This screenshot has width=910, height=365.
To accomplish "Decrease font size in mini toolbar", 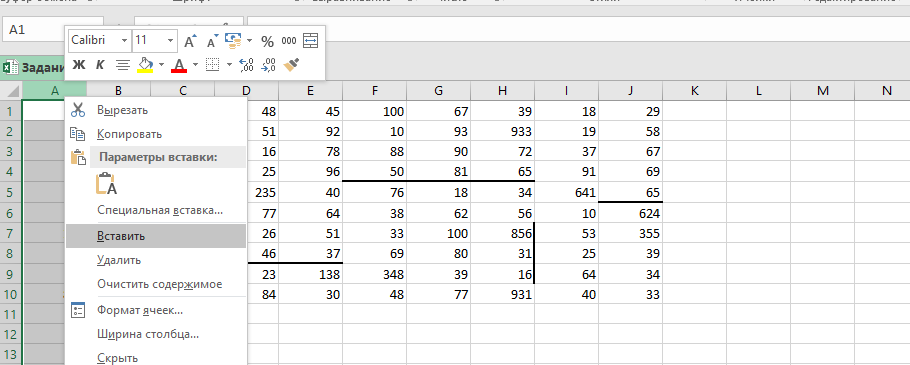I will click(x=212, y=41).
